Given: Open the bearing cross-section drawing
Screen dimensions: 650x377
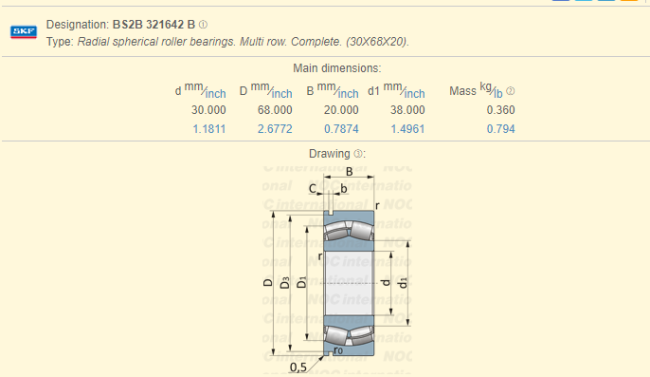Looking at the screenshot, I should (x=337, y=269).
